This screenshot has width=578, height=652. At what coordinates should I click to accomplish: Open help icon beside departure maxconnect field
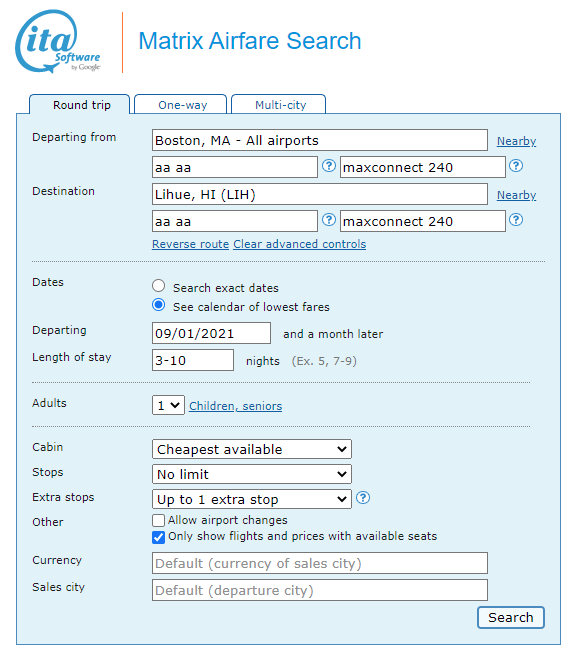tap(516, 166)
